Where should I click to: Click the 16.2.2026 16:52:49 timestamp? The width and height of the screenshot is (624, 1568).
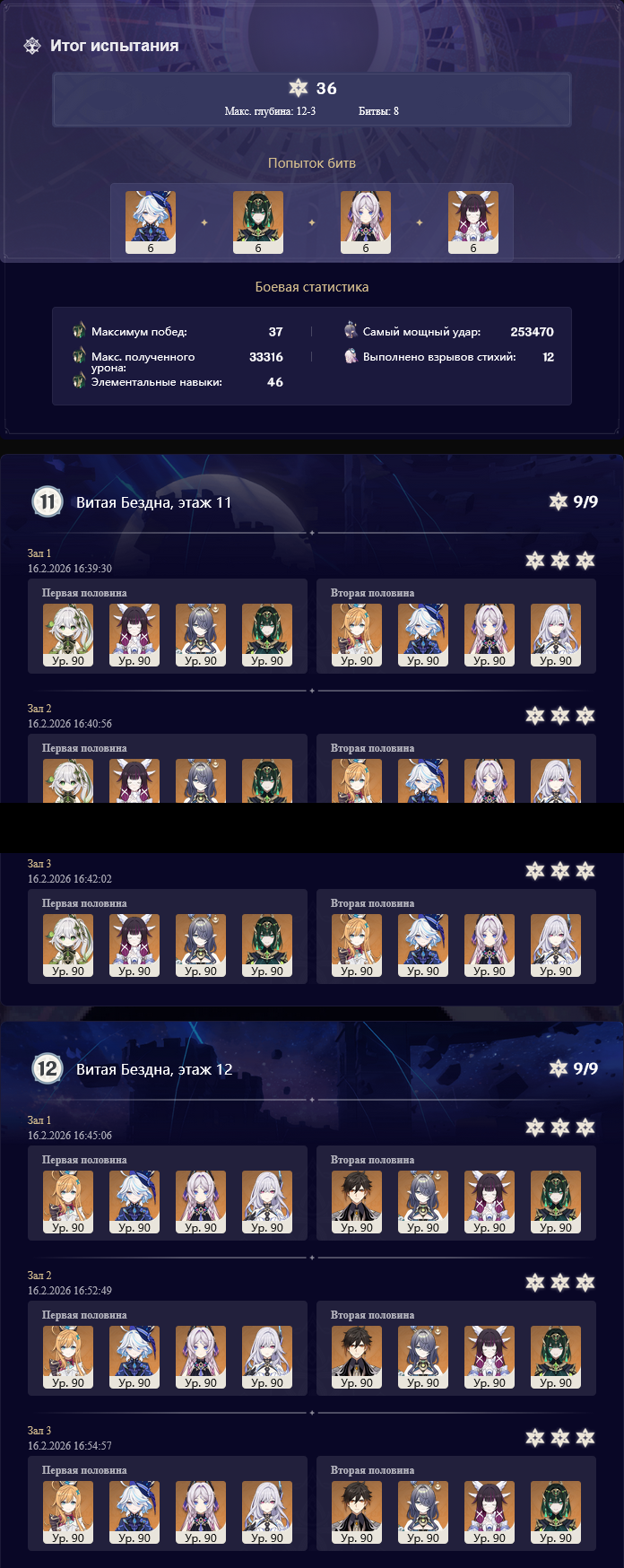point(70,1291)
